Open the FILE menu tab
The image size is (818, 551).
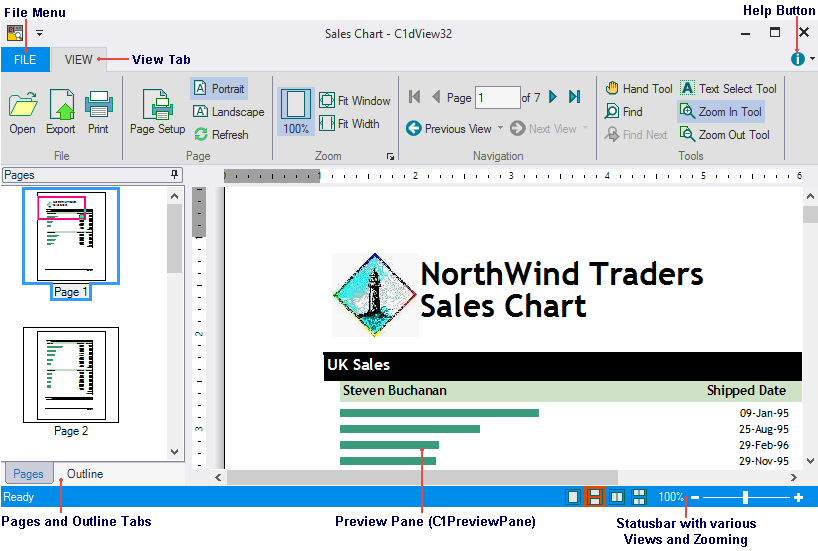(x=25, y=59)
